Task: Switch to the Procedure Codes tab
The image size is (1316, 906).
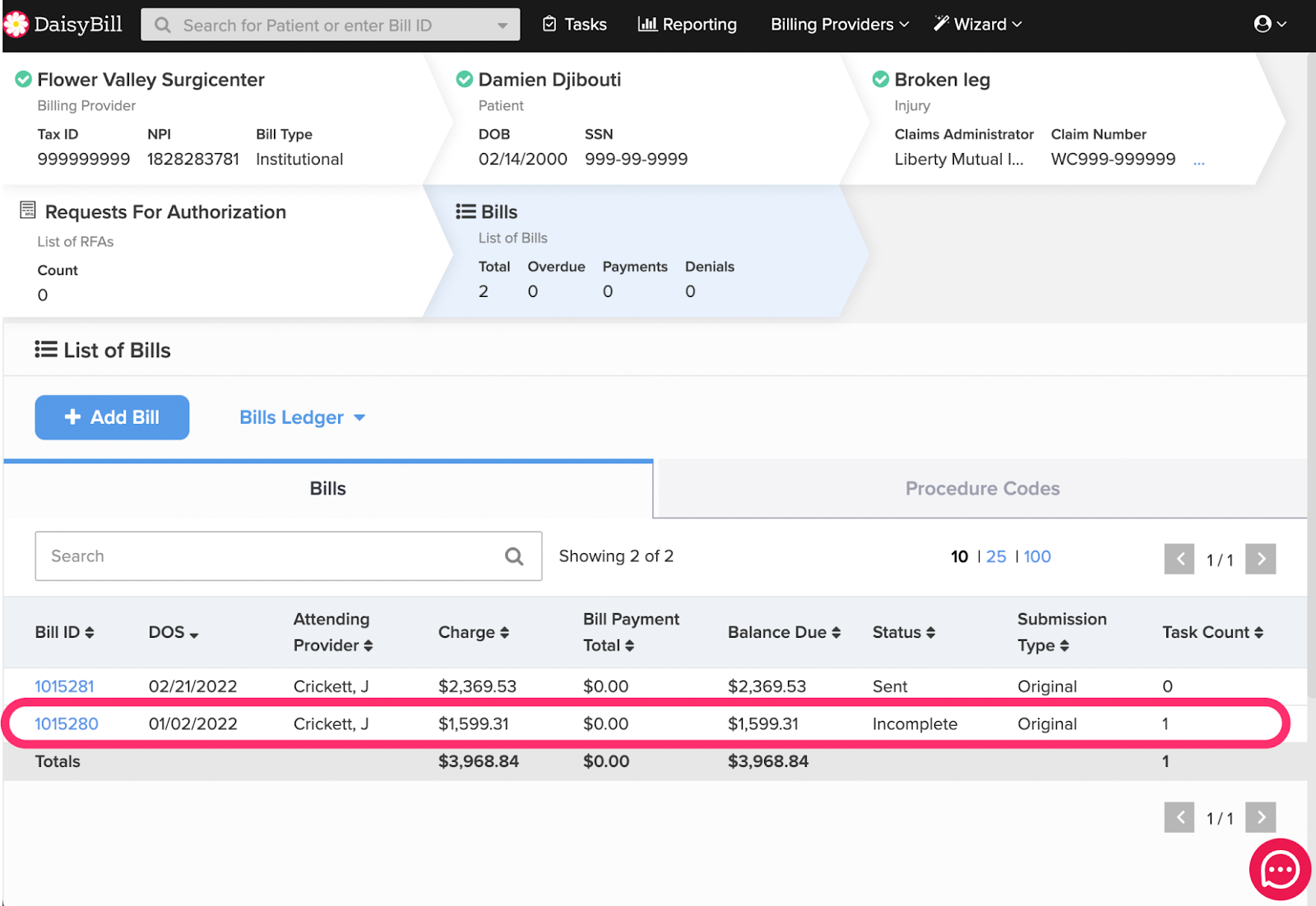Action: [982, 489]
